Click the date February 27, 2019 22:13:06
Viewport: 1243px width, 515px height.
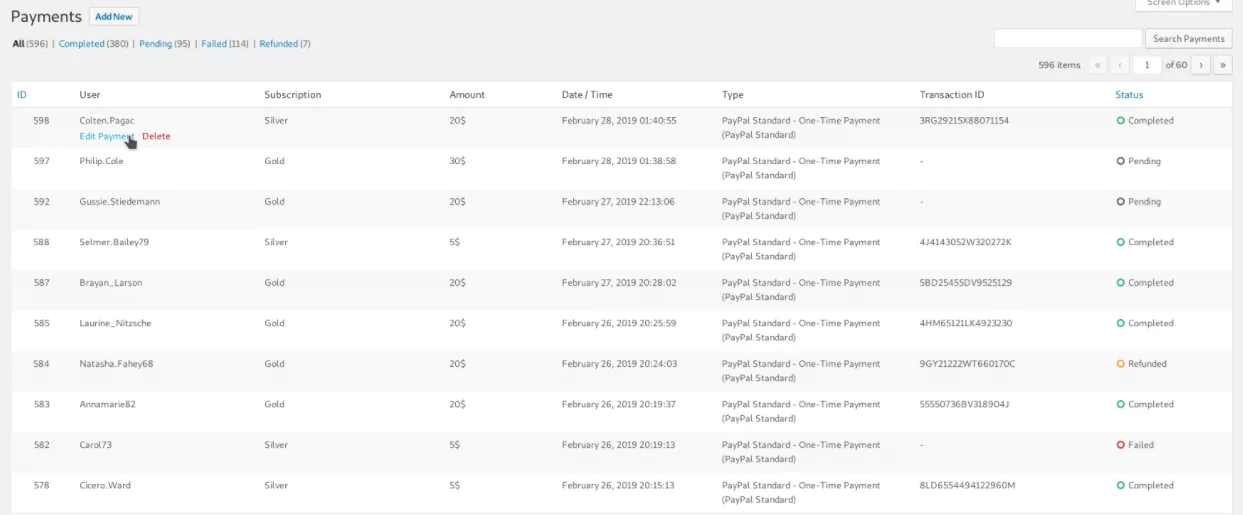[x=618, y=201]
